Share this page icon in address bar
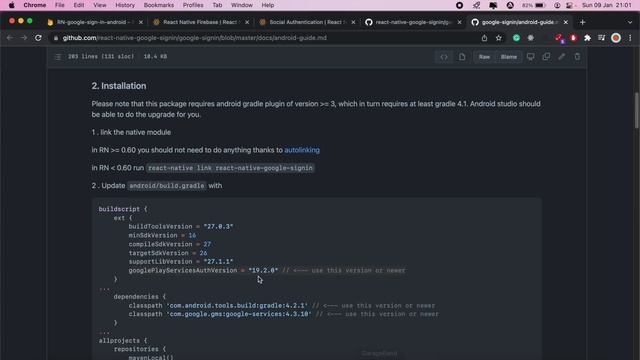 tap(484, 38)
